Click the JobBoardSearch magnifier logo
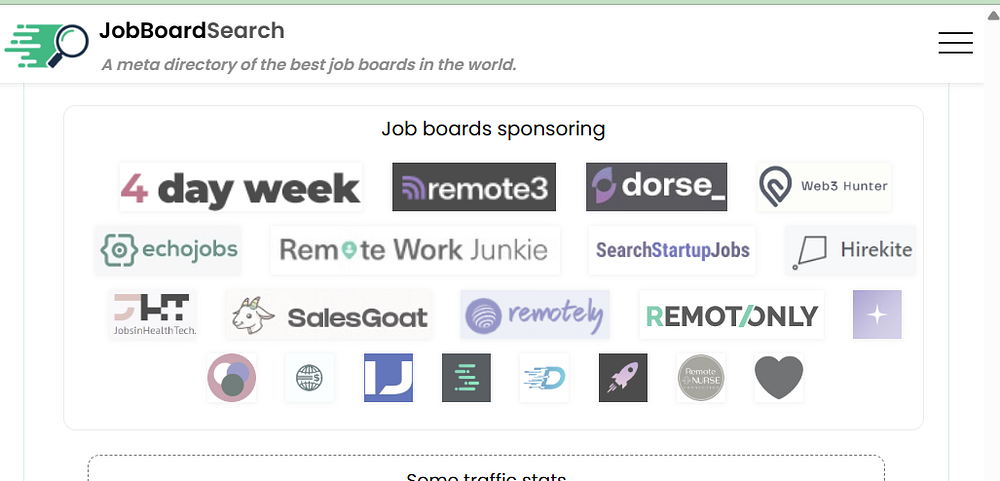1000x481 pixels. (x=47, y=45)
